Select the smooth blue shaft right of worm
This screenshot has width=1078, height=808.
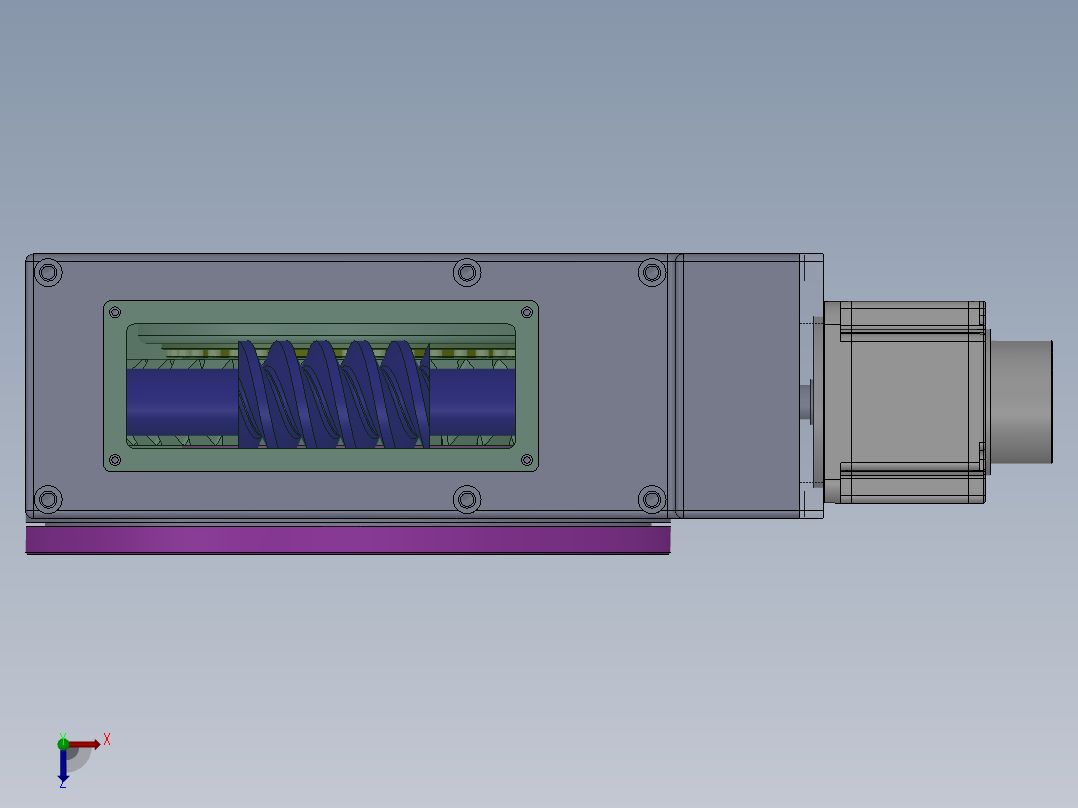tap(472, 402)
